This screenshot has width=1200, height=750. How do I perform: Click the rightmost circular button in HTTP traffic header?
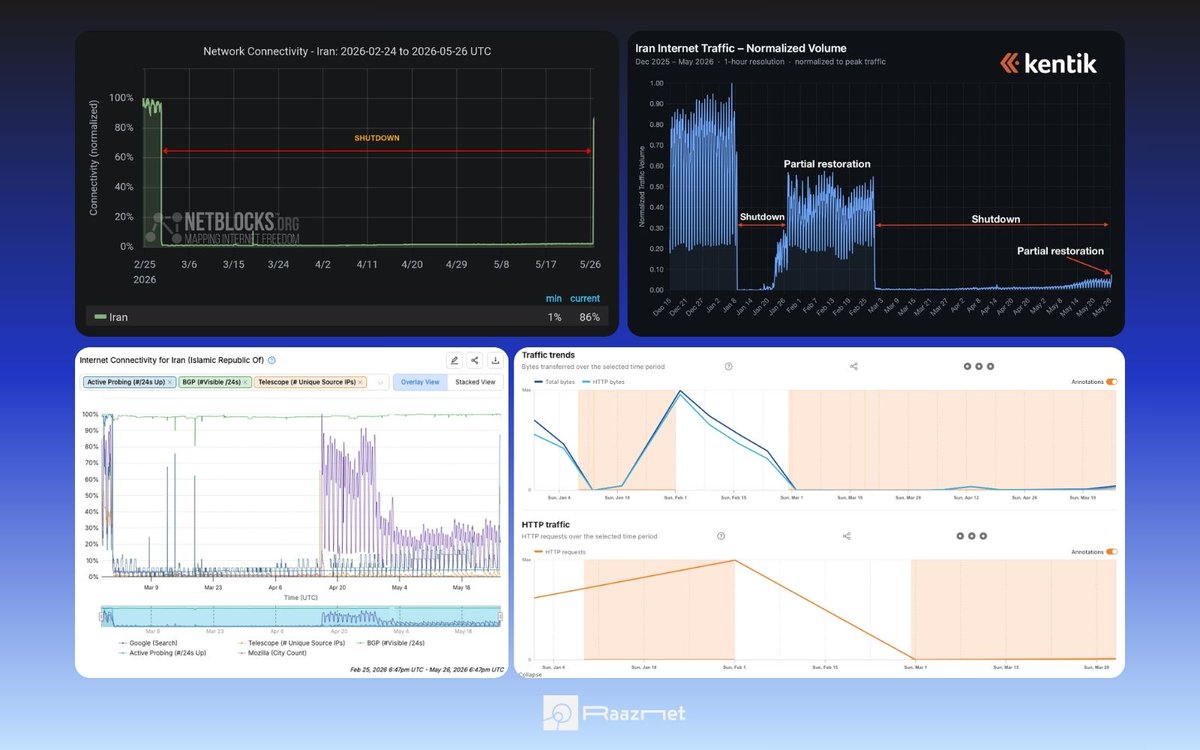click(984, 536)
